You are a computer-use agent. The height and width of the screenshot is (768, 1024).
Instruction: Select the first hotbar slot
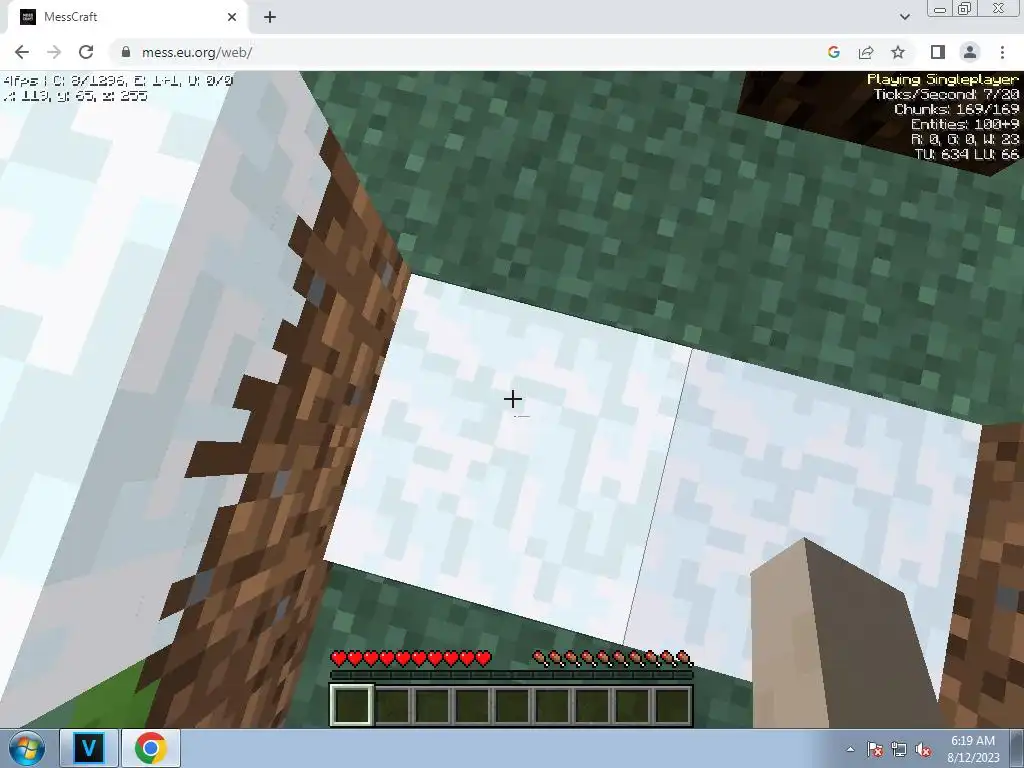[352, 705]
